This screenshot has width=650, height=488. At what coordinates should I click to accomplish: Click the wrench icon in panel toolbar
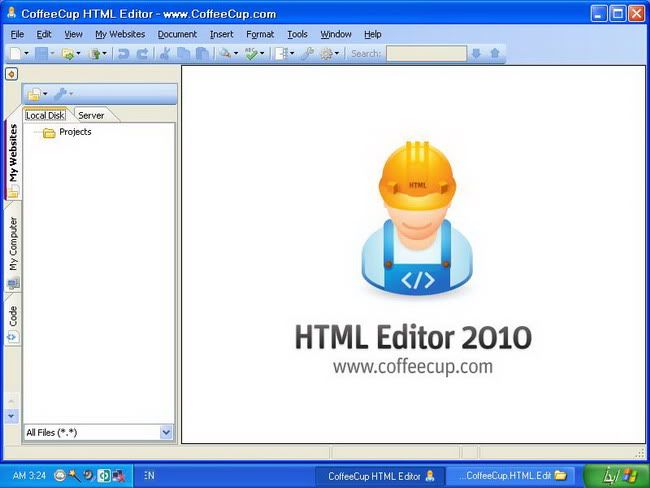tap(61, 94)
